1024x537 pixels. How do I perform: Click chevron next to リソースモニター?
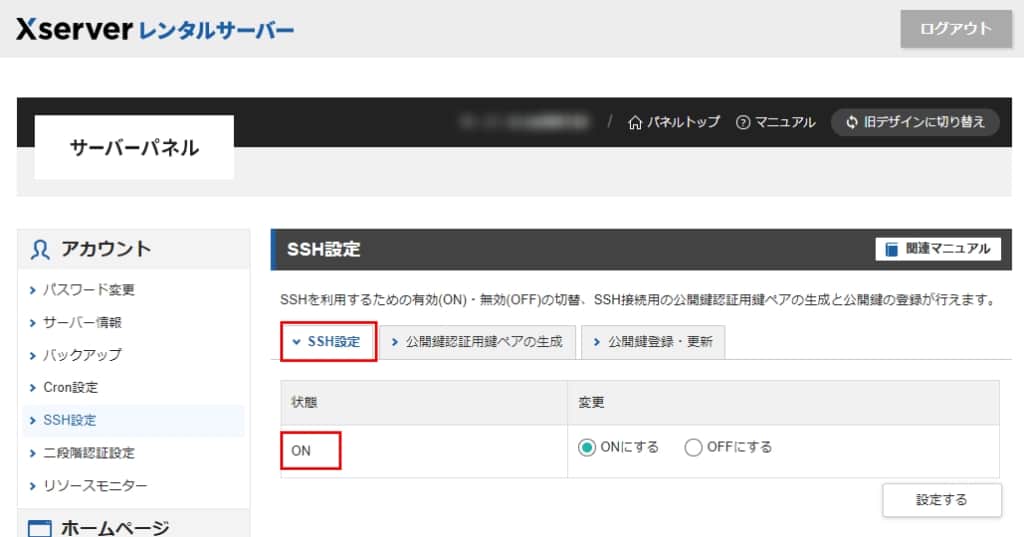click(x=33, y=486)
